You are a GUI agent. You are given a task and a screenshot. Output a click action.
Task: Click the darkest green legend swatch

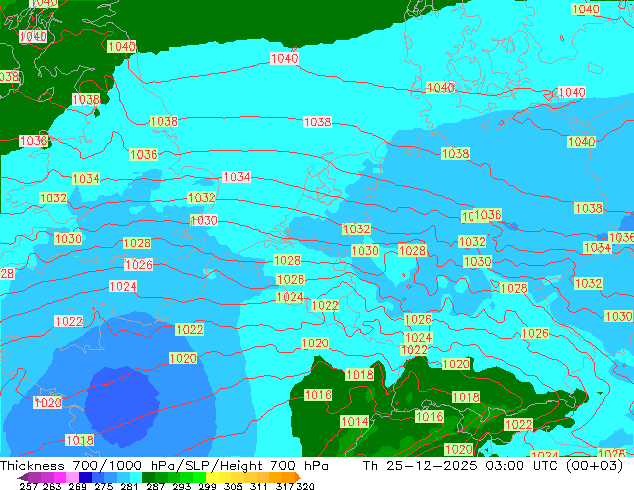pos(148,477)
